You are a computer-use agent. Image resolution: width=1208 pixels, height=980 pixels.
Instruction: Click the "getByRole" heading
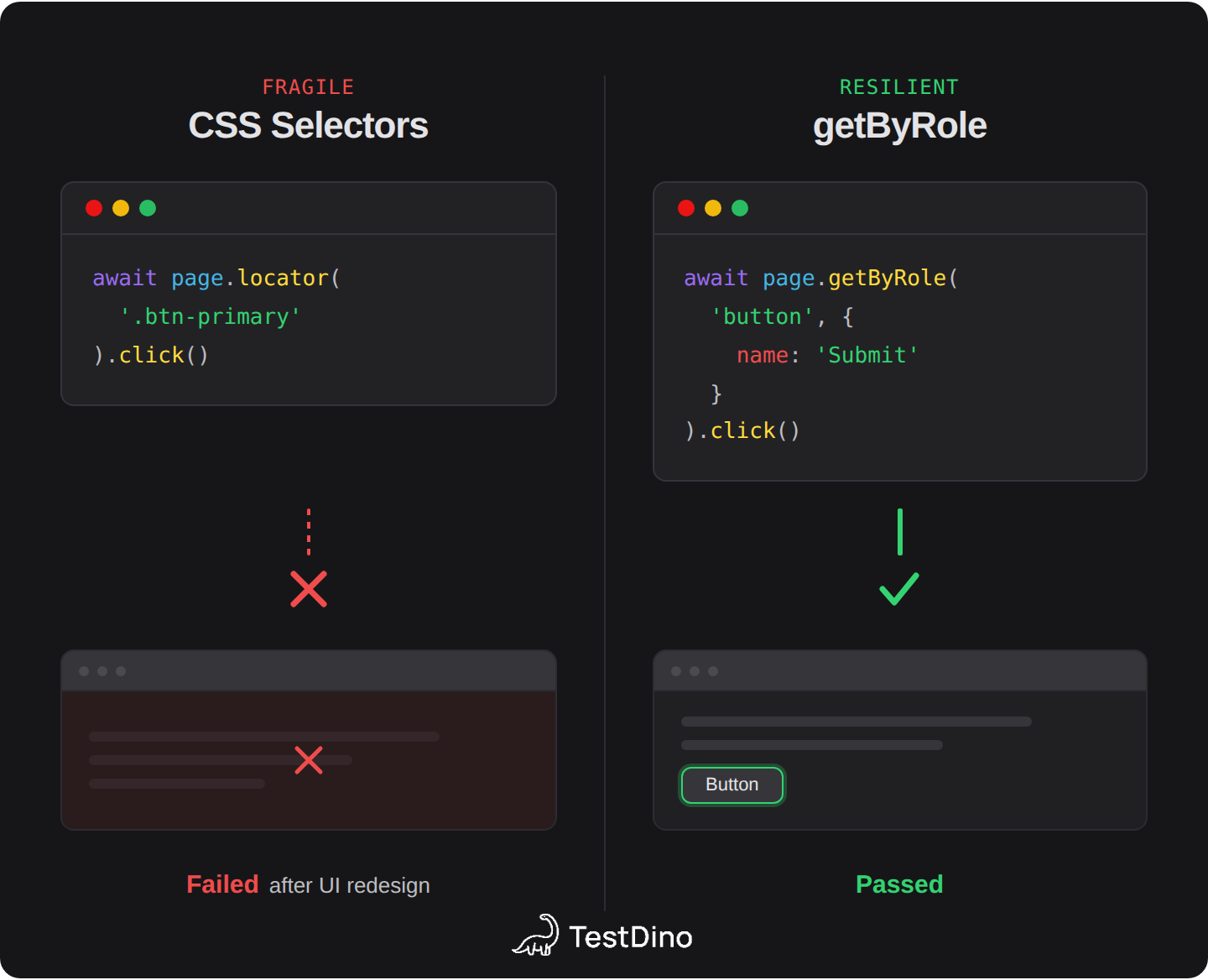pos(899,126)
